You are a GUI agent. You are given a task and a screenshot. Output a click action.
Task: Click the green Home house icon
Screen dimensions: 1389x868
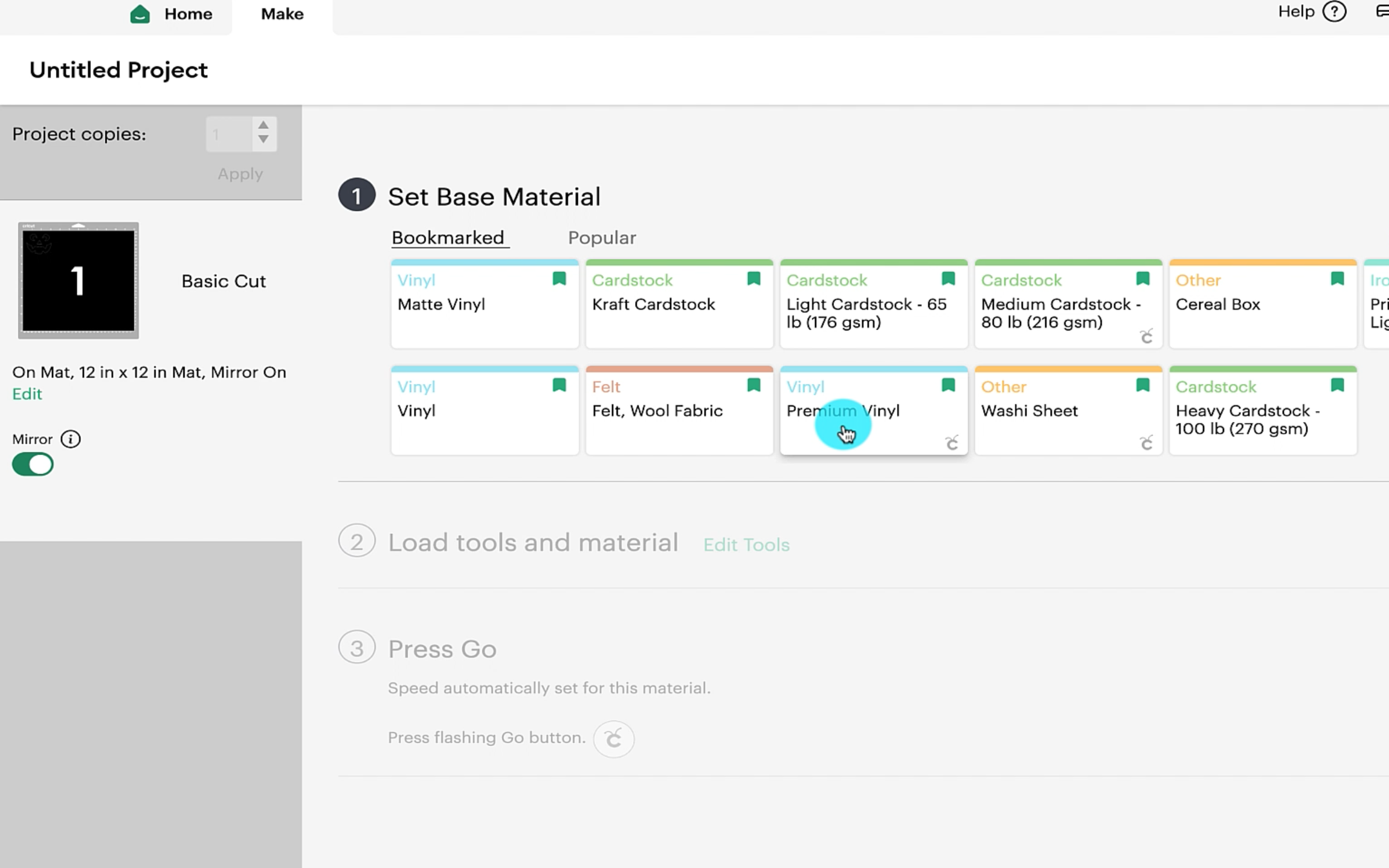(140, 14)
